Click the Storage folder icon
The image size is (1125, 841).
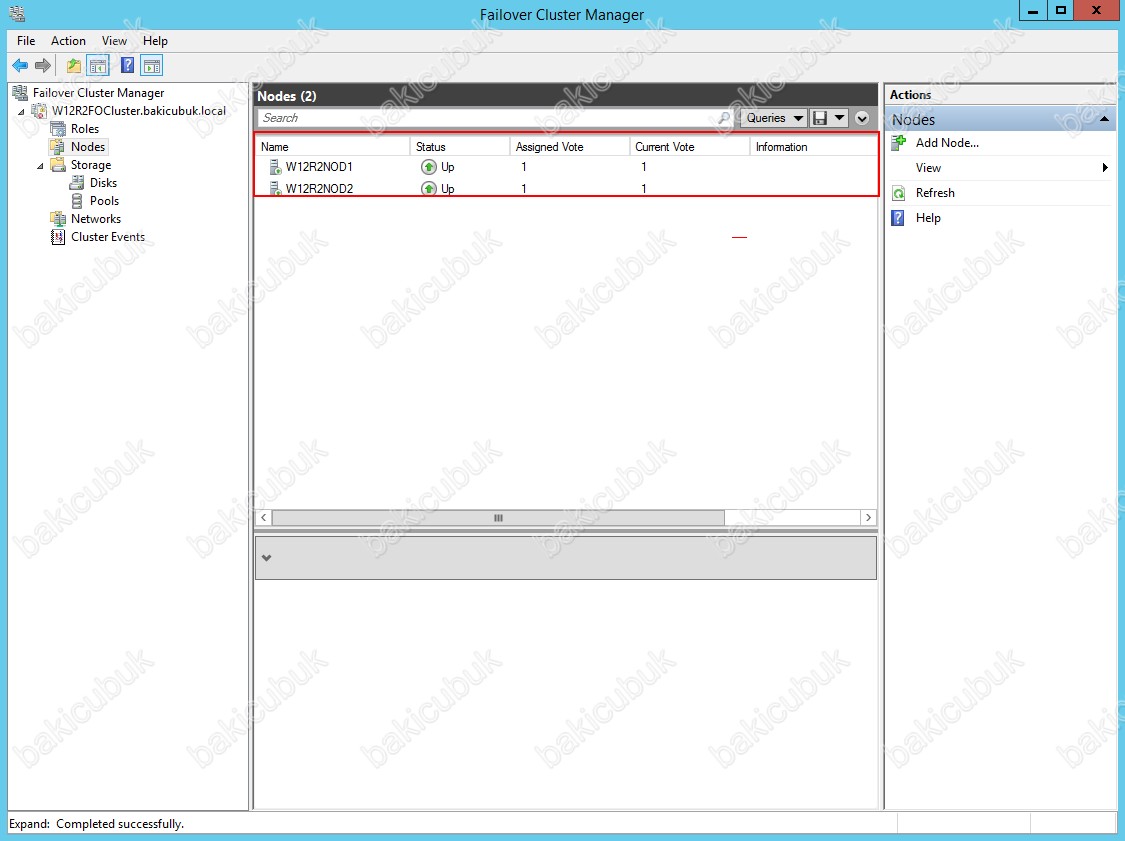pos(58,164)
